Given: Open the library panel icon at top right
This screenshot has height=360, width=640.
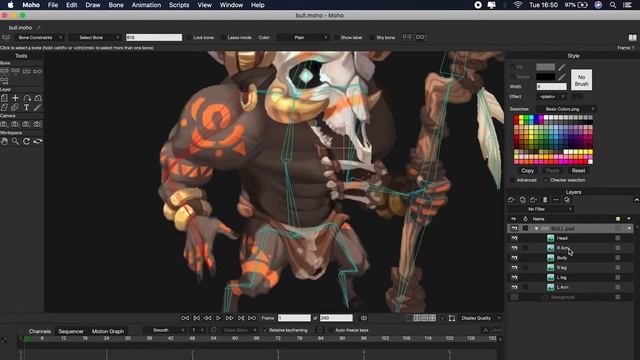Looking at the screenshot, I should 632,38.
